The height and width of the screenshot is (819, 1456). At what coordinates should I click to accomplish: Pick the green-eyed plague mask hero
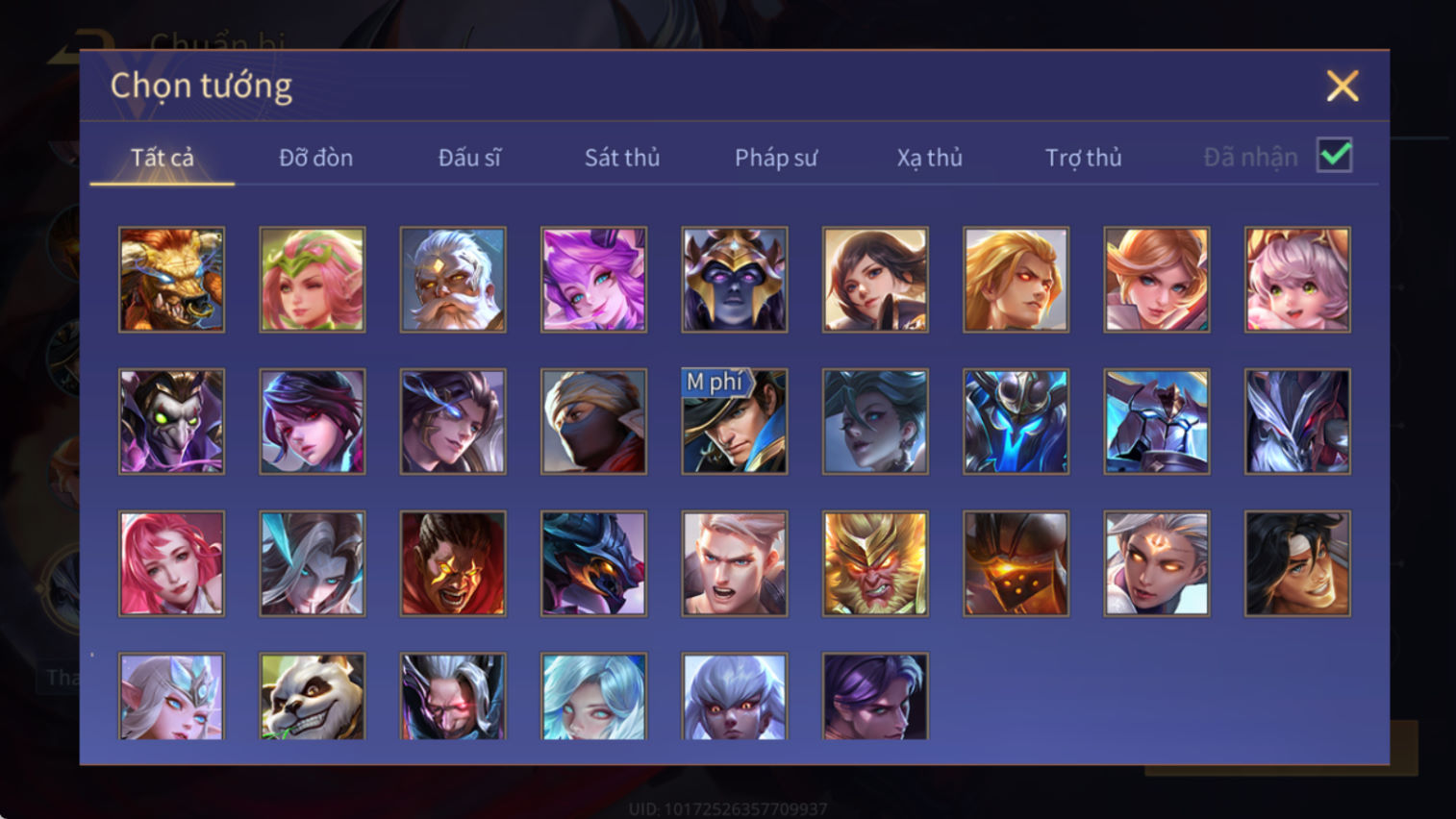(x=171, y=421)
